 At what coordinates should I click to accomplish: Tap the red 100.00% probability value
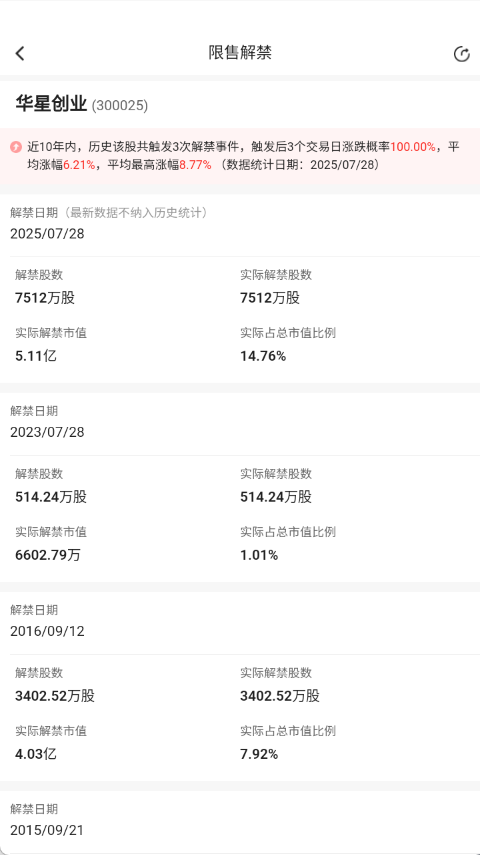(x=413, y=147)
